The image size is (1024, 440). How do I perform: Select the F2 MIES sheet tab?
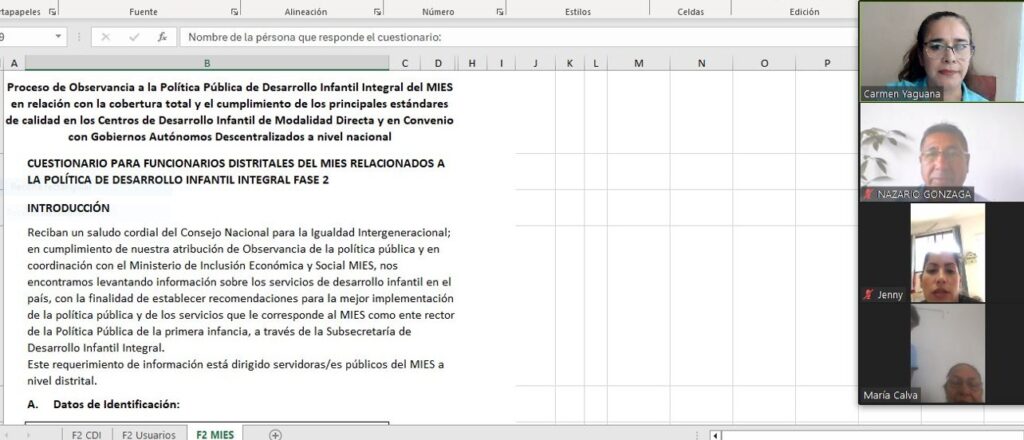(215, 434)
